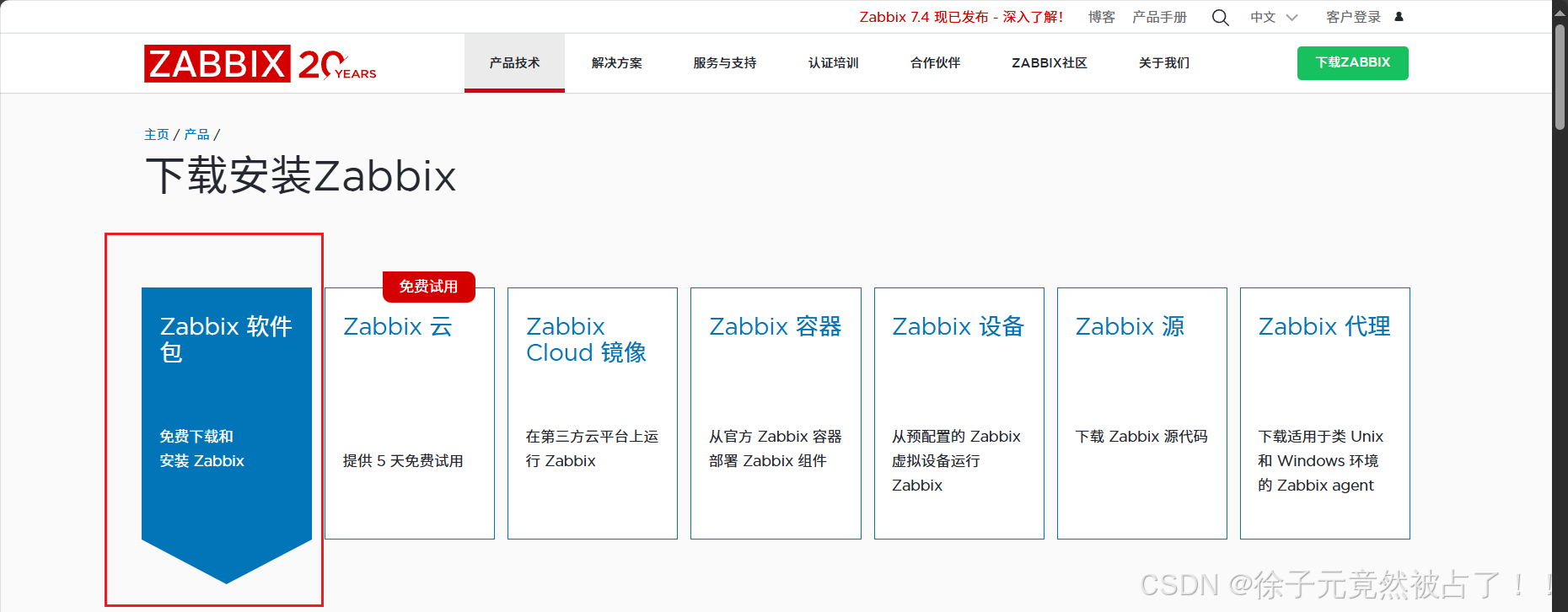
Task: Expand the 中文 language dropdown
Action: coord(1274,17)
